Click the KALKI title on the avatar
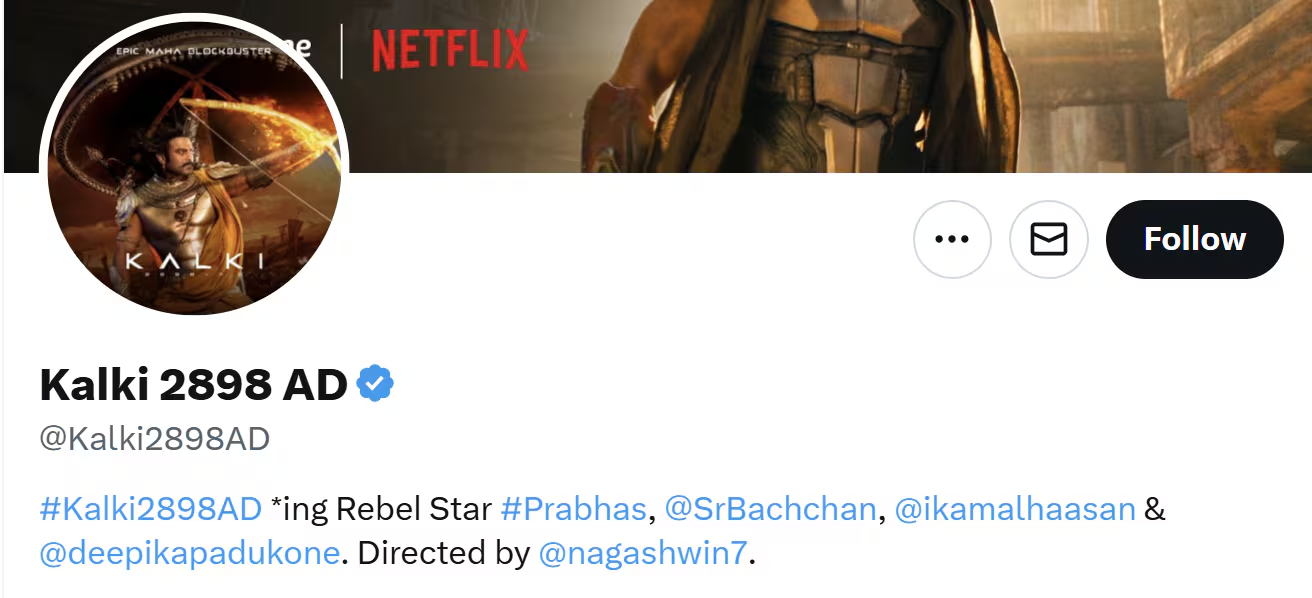The height and width of the screenshot is (598, 1312). (x=194, y=261)
